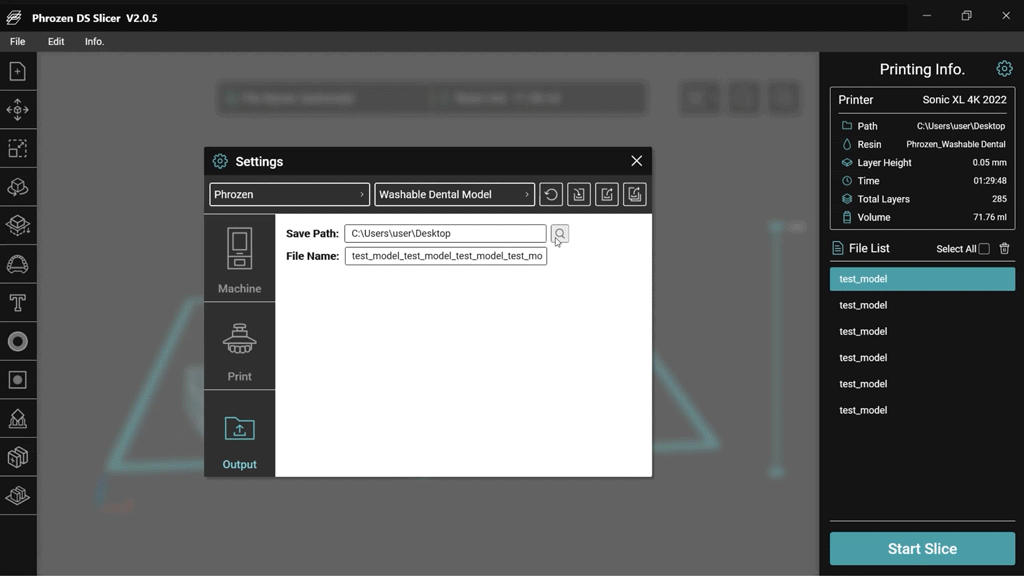Click the layered cube layout icon

click(x=18, y=225)
